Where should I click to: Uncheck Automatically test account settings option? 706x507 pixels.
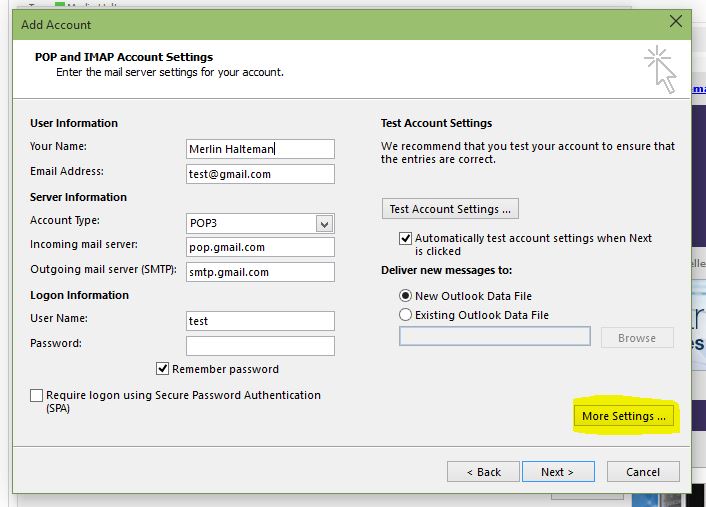pos(405,238)
